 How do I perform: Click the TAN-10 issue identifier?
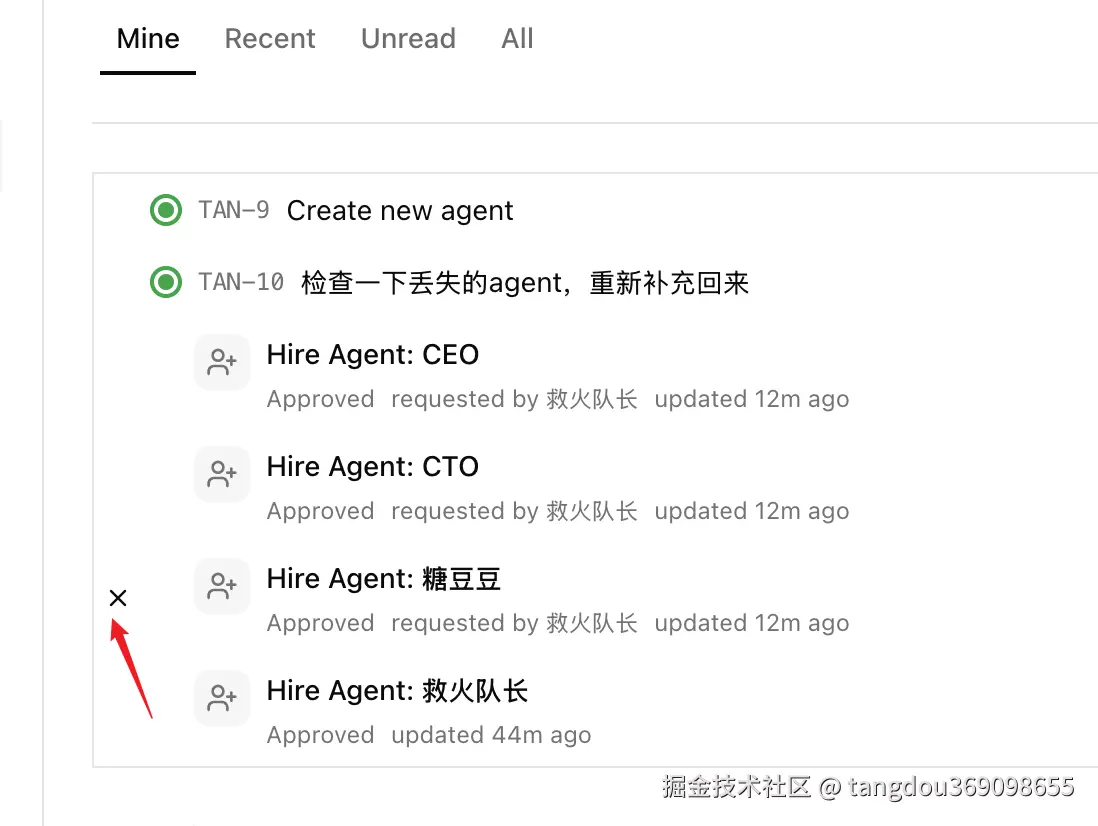241,283
